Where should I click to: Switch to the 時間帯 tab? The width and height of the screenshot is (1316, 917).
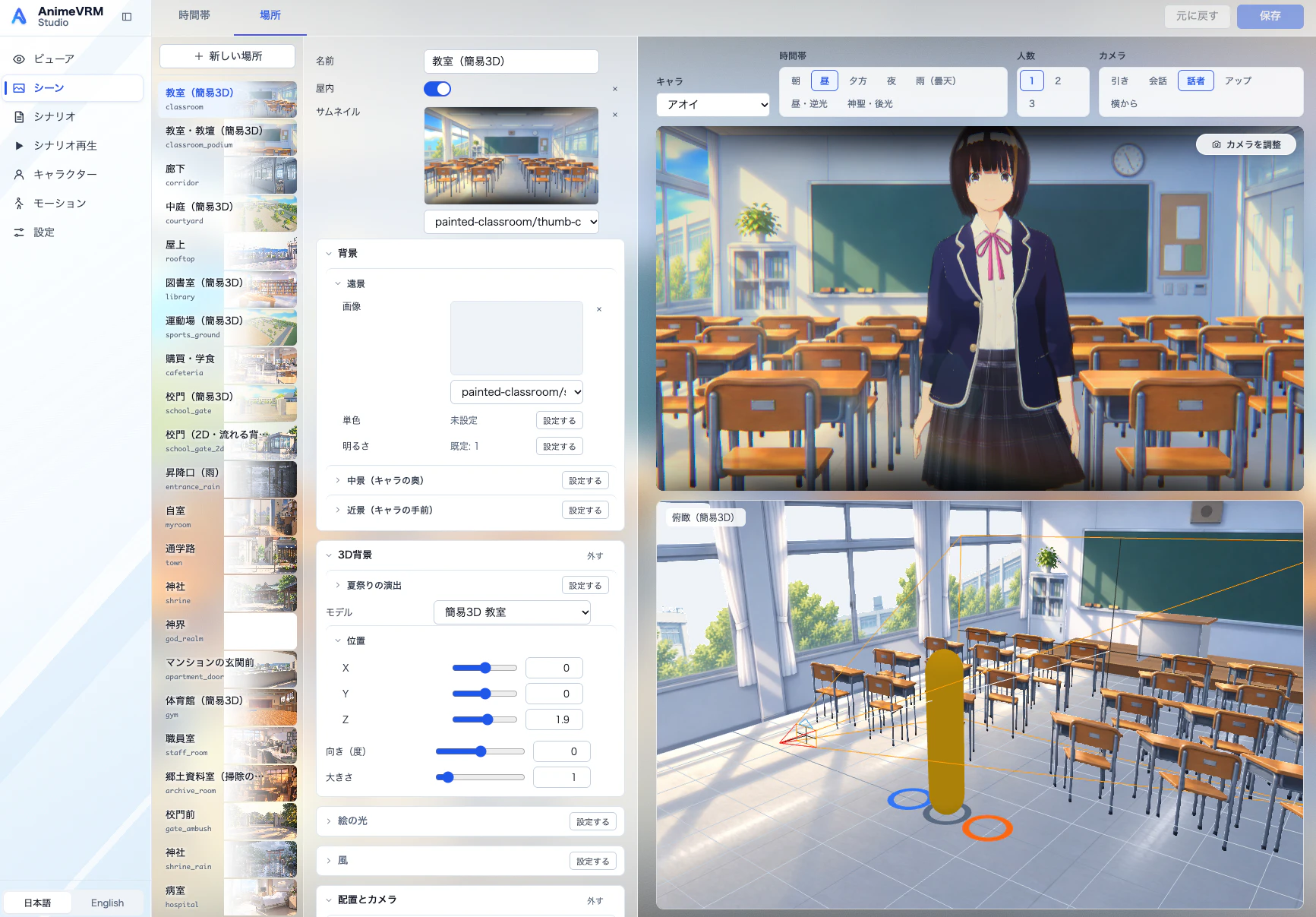pos(194,16)
